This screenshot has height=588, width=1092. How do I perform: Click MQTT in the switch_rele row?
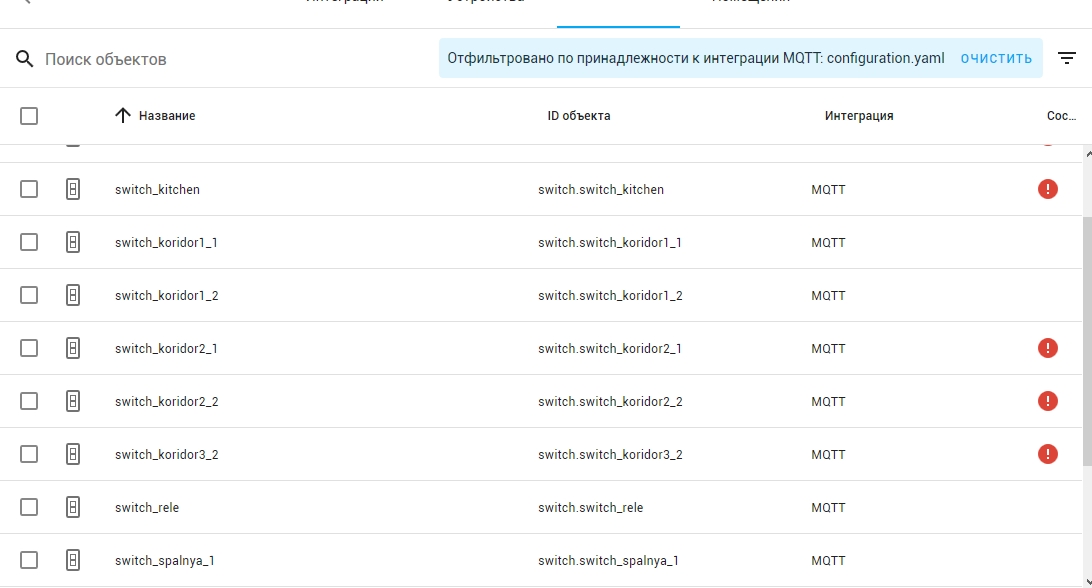tap(828, 507)
